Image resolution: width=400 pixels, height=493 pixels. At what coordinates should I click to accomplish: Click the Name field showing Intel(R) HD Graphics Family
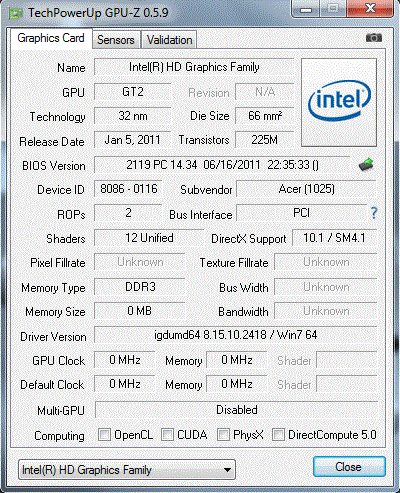point(194,67)
